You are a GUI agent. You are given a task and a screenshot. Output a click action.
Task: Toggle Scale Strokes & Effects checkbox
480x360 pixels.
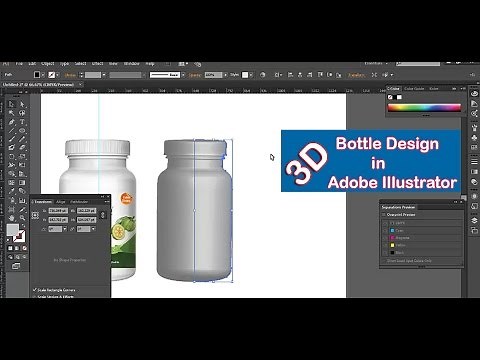click(x=34, y=296)
